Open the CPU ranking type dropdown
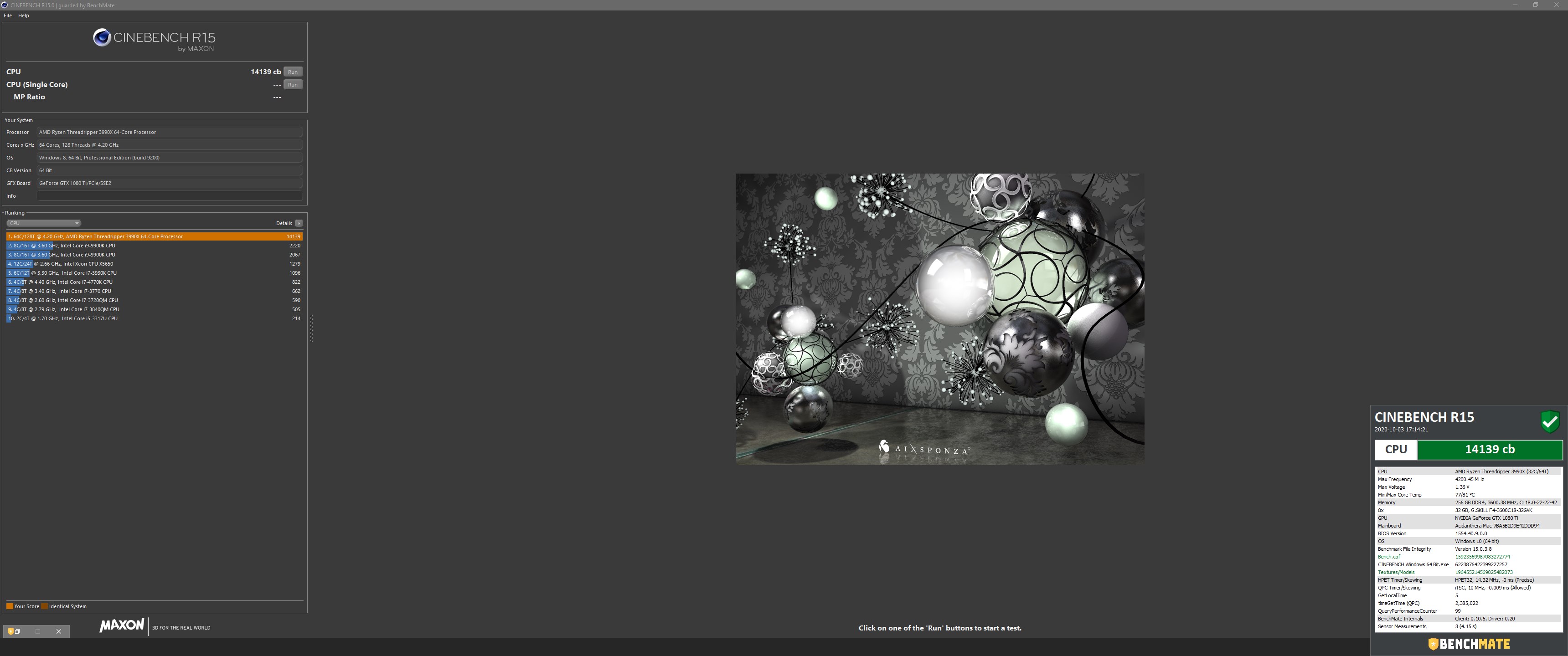Image resolution: width=1568 pixels, height=656 pixels. [43, 223]
